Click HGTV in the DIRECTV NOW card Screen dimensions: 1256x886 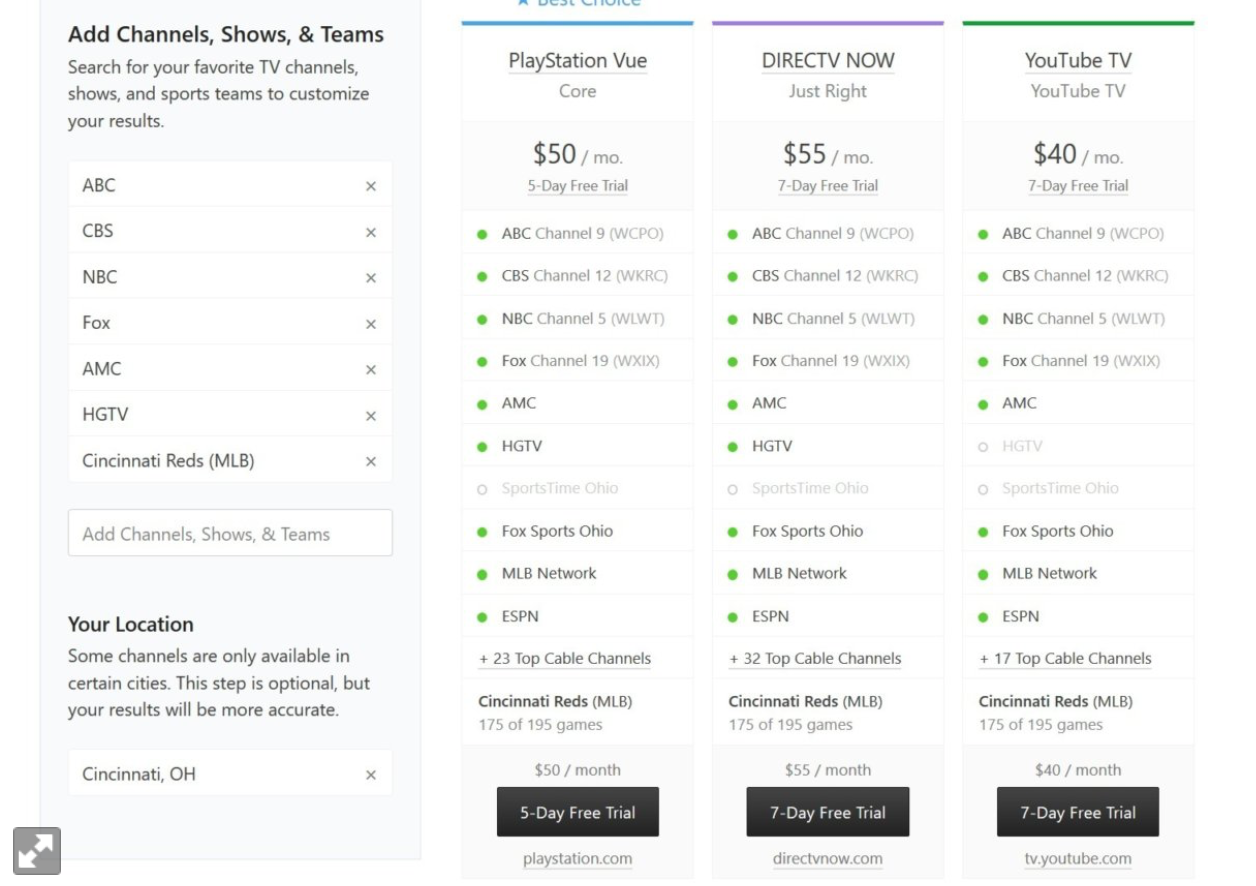(x=771, y=446)
